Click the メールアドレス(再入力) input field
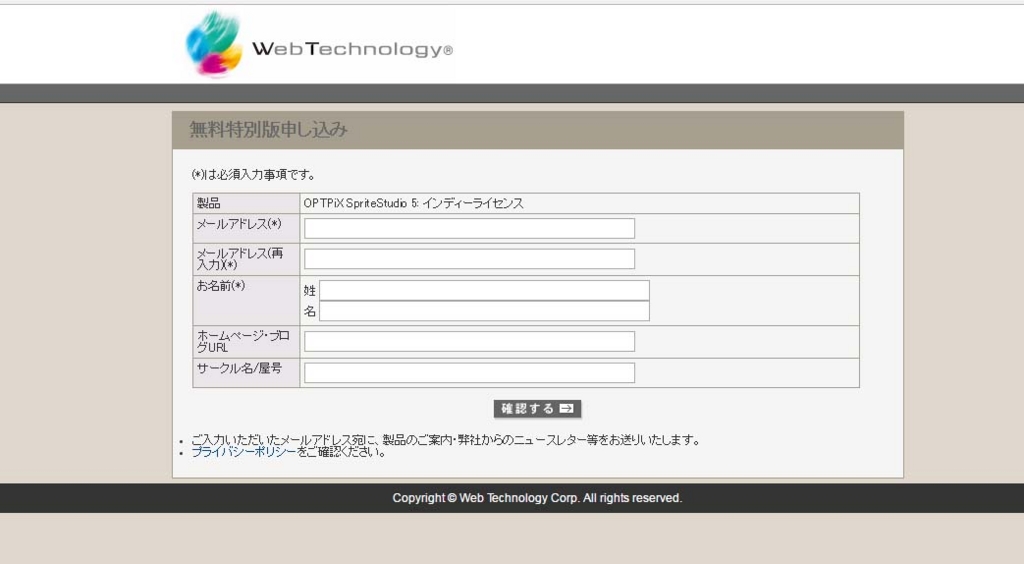 (x=469, y=258)
